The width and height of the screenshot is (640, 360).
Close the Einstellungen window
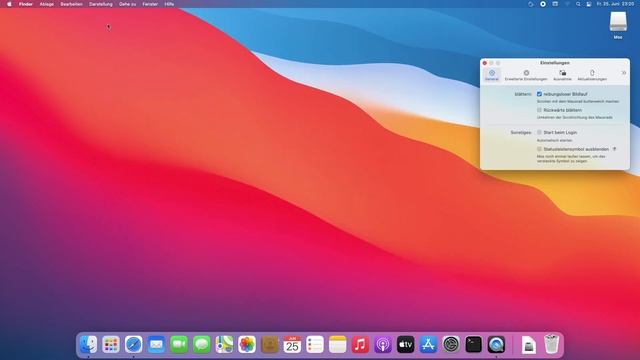(484, 63)
